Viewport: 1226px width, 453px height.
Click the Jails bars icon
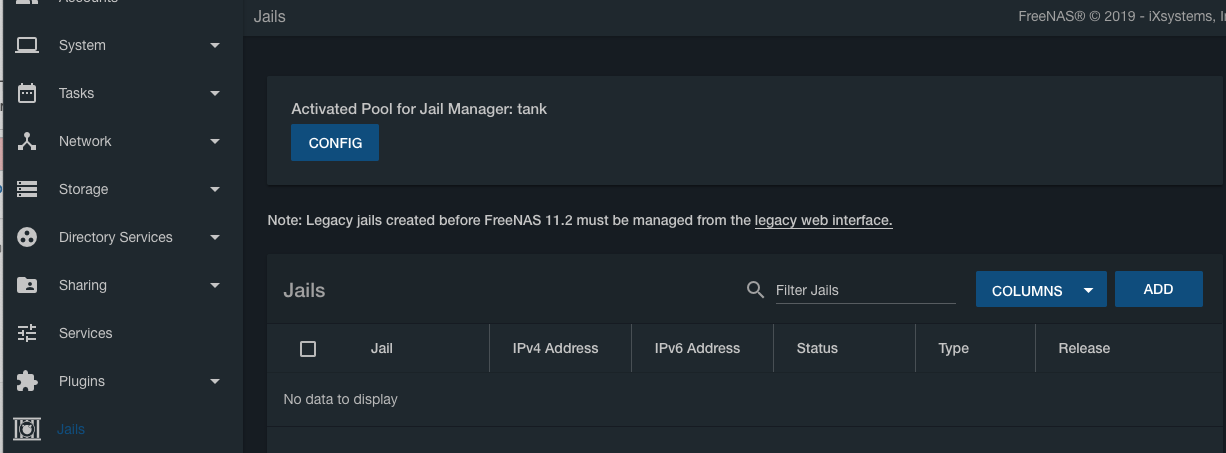27,429
